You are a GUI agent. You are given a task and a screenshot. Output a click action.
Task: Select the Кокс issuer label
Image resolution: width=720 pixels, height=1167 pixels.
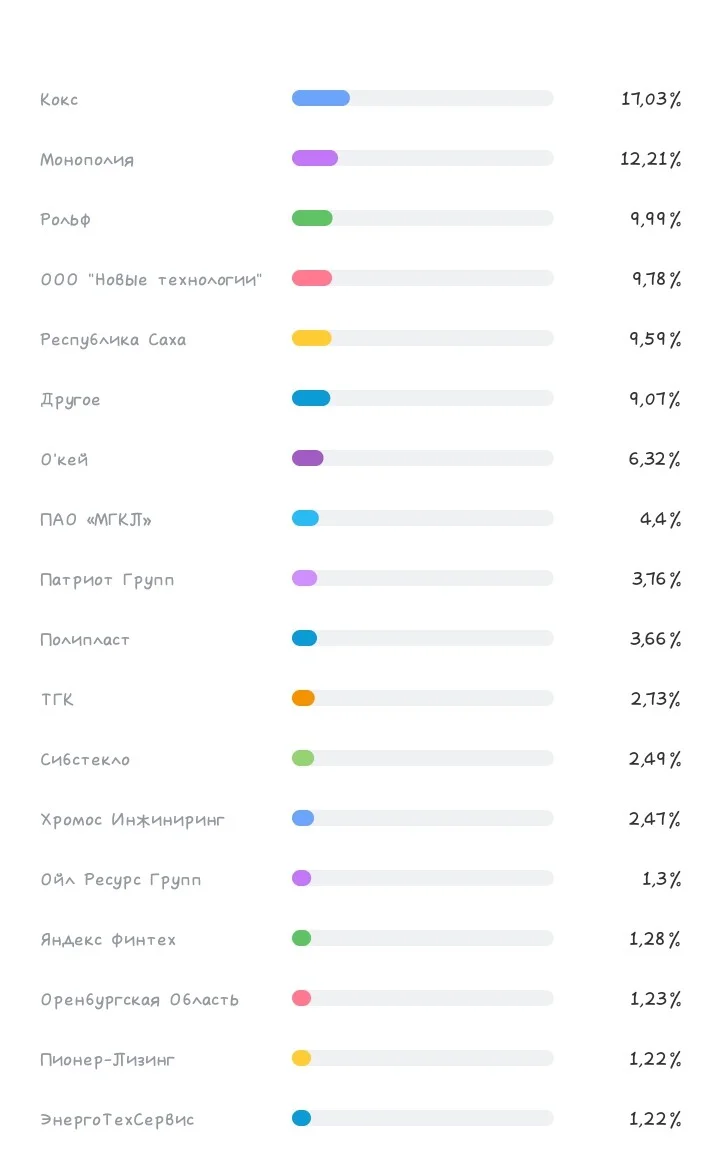(x=59, y=100)
